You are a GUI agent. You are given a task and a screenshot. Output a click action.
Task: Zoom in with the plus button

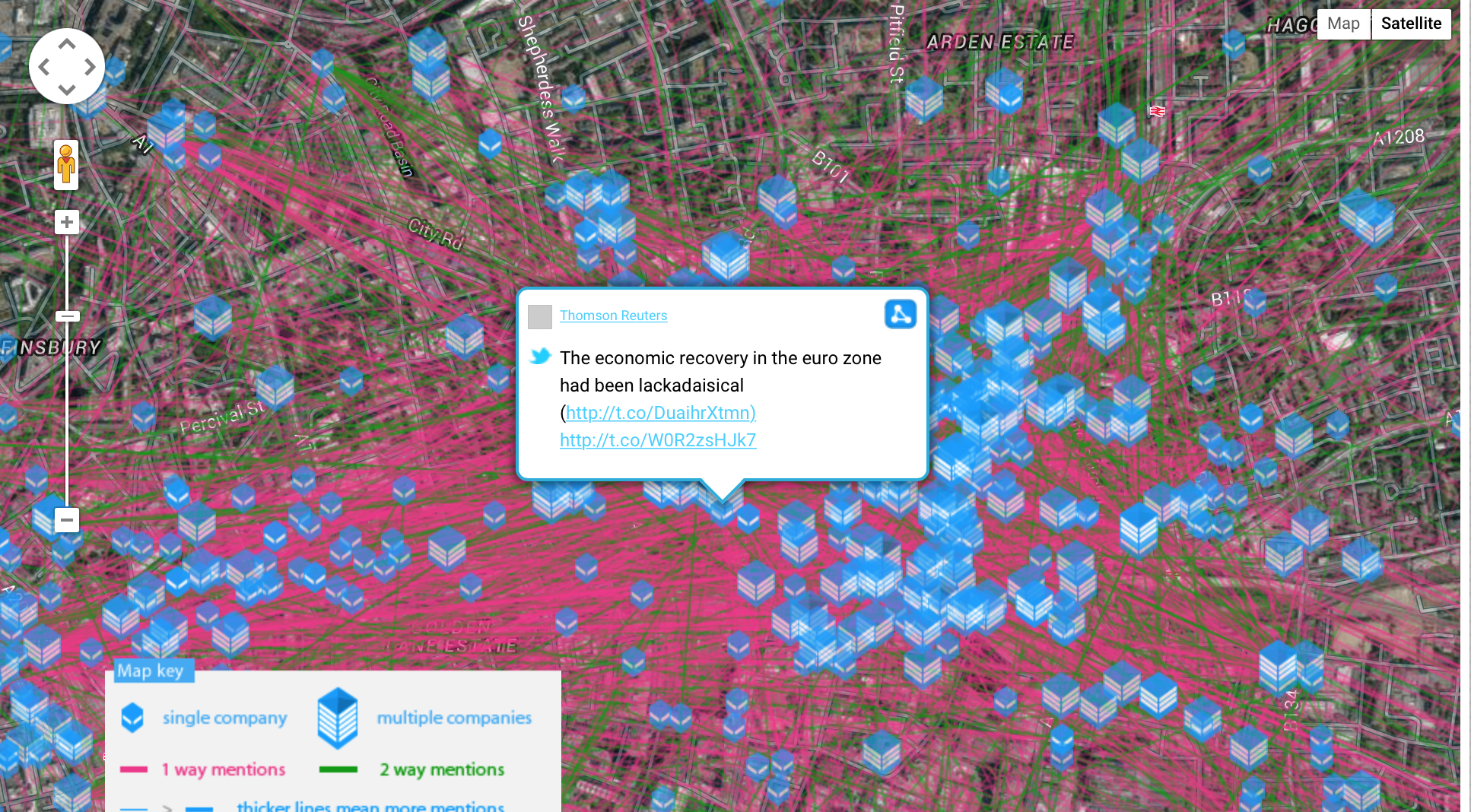click(x=67, y=222)
